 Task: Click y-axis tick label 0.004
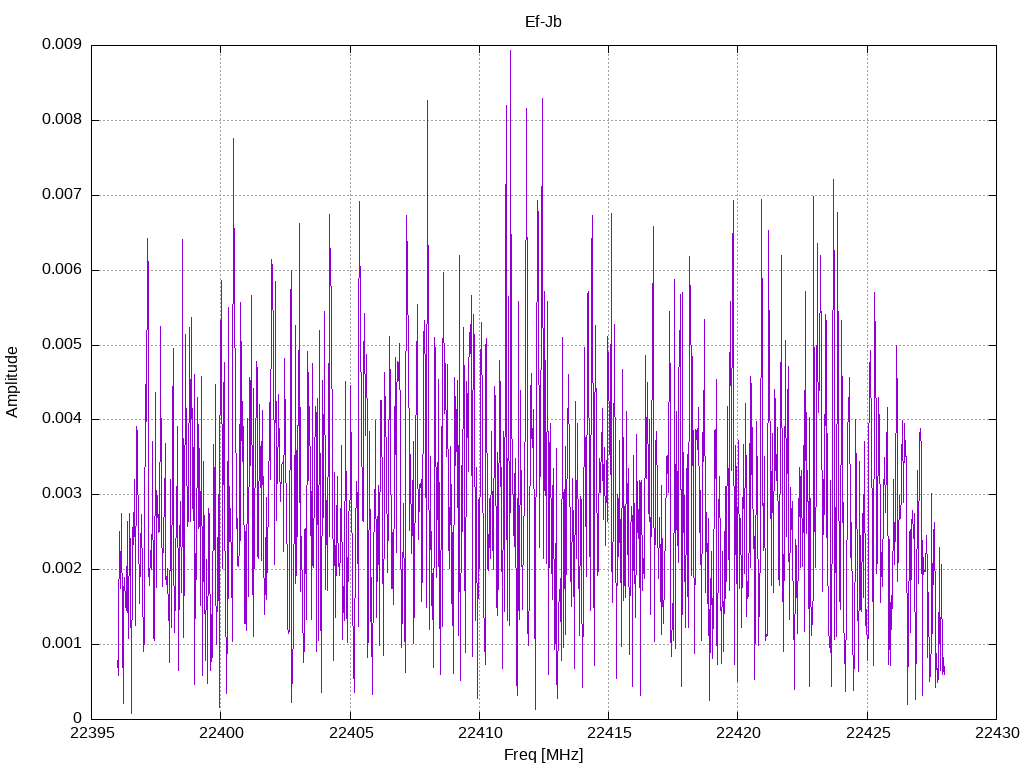tap(62, 419)
